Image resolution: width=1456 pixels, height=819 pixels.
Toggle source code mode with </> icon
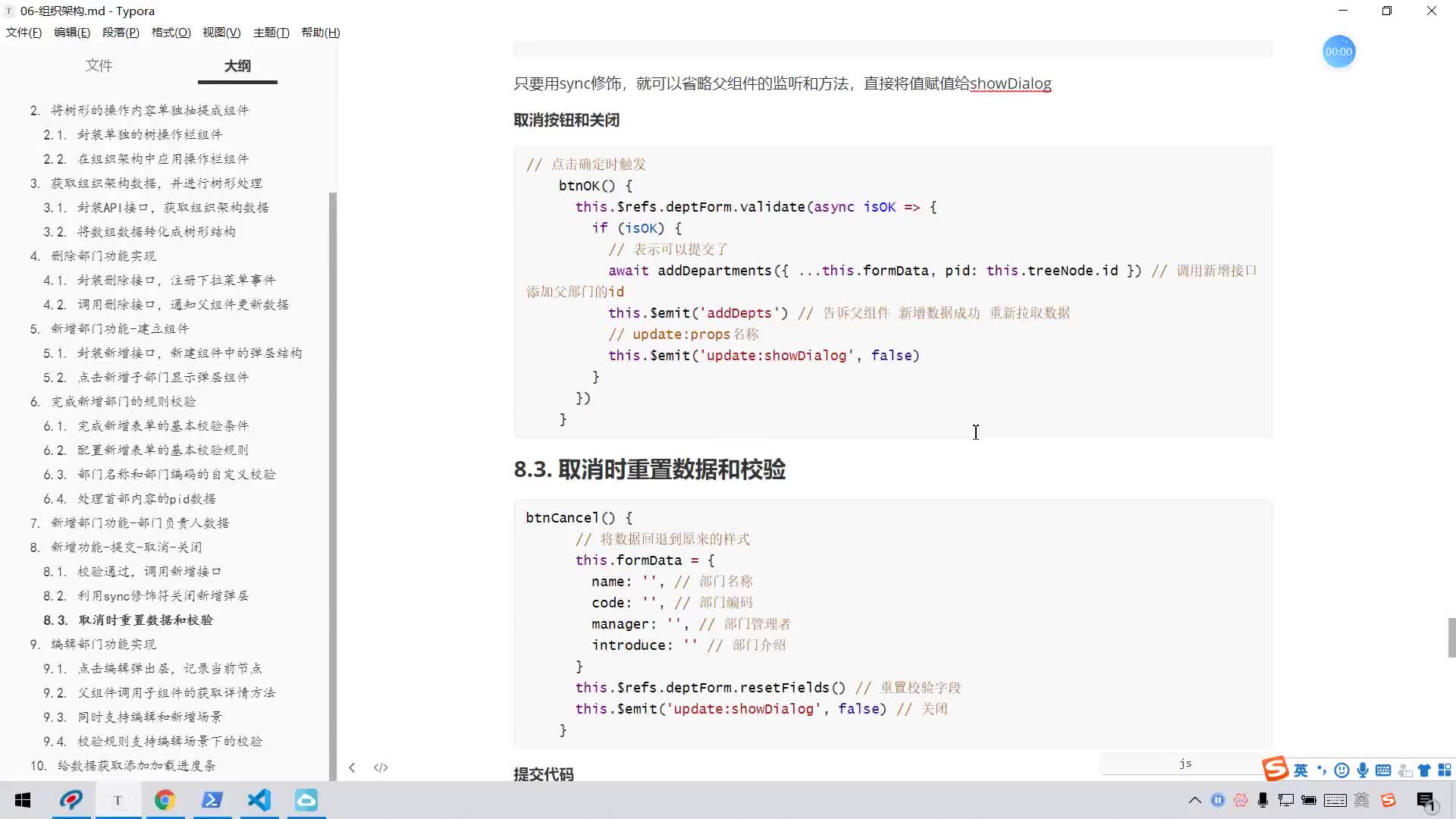[x=381, y=767]
